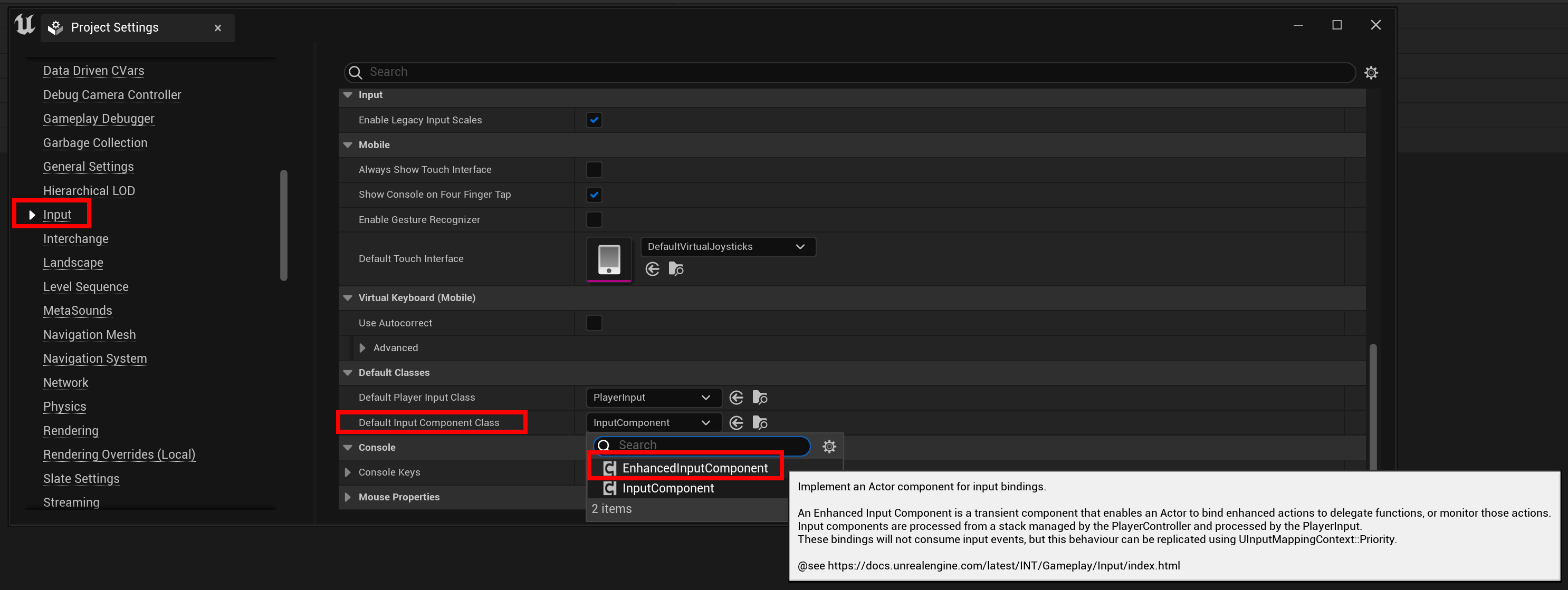The height and width of the screenshot is (590, 1568).
Task: Open Navigation Mesh settings
Action: (x=90, y=335)
